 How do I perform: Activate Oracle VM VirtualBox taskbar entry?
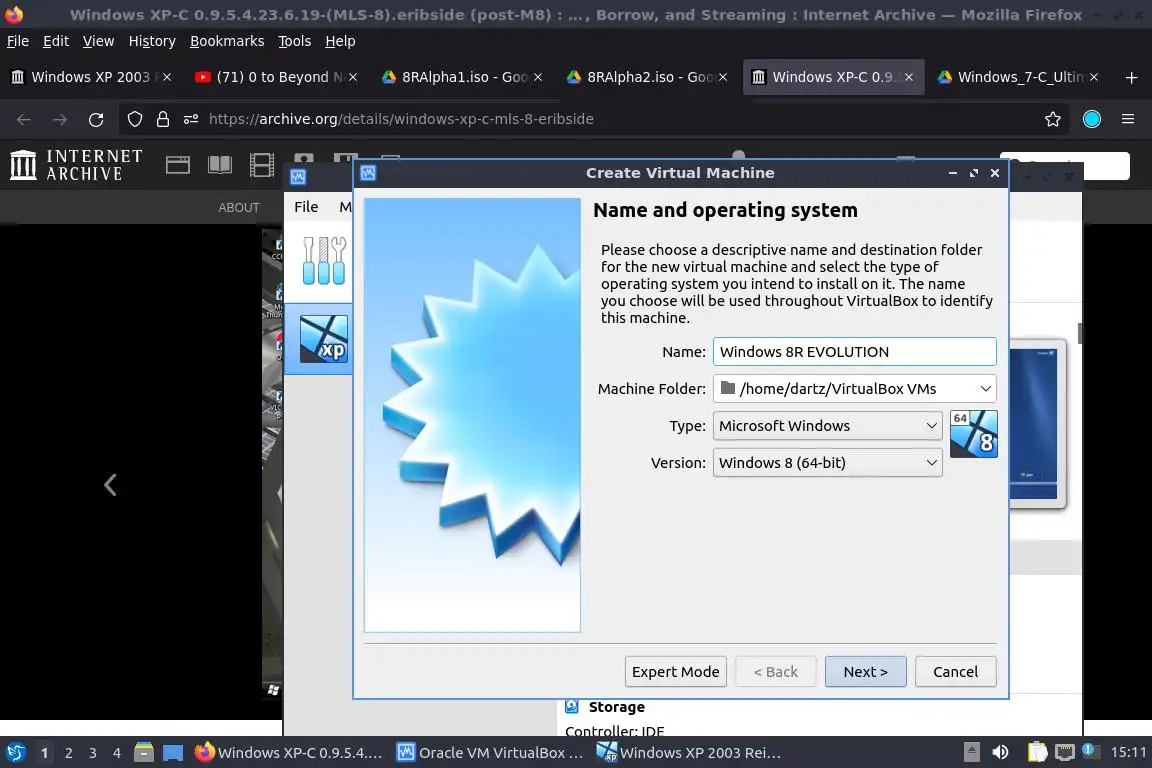tap(490, 753)
